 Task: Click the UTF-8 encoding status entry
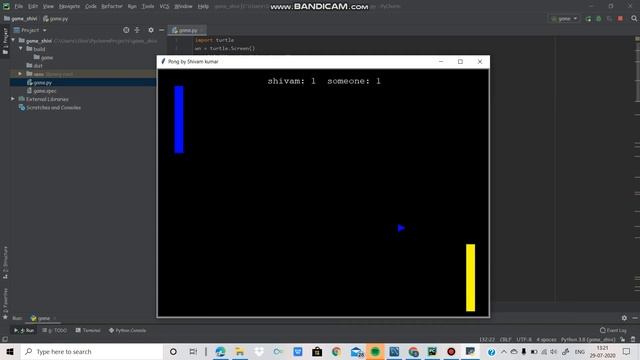[x=524, y=340]
